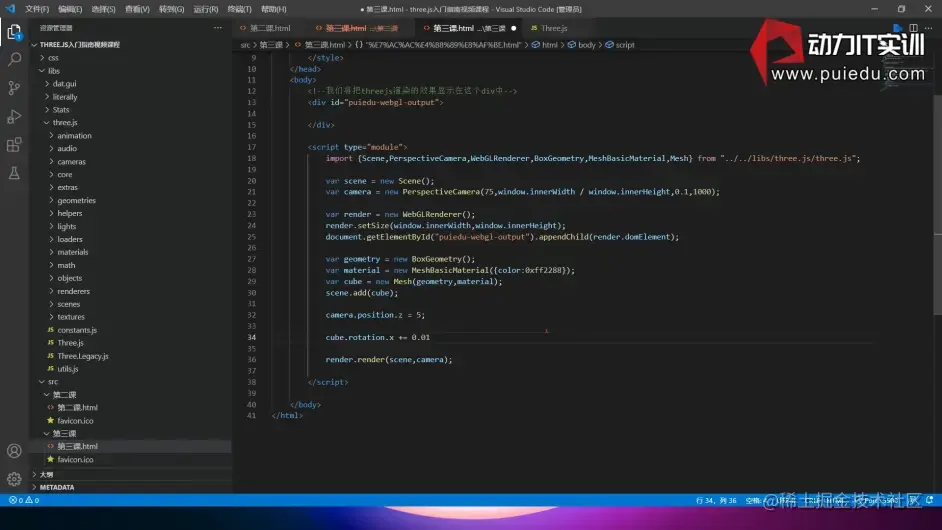Expand the geometries folder
This screenshot has height=530, width=942.
coord(76,200)
